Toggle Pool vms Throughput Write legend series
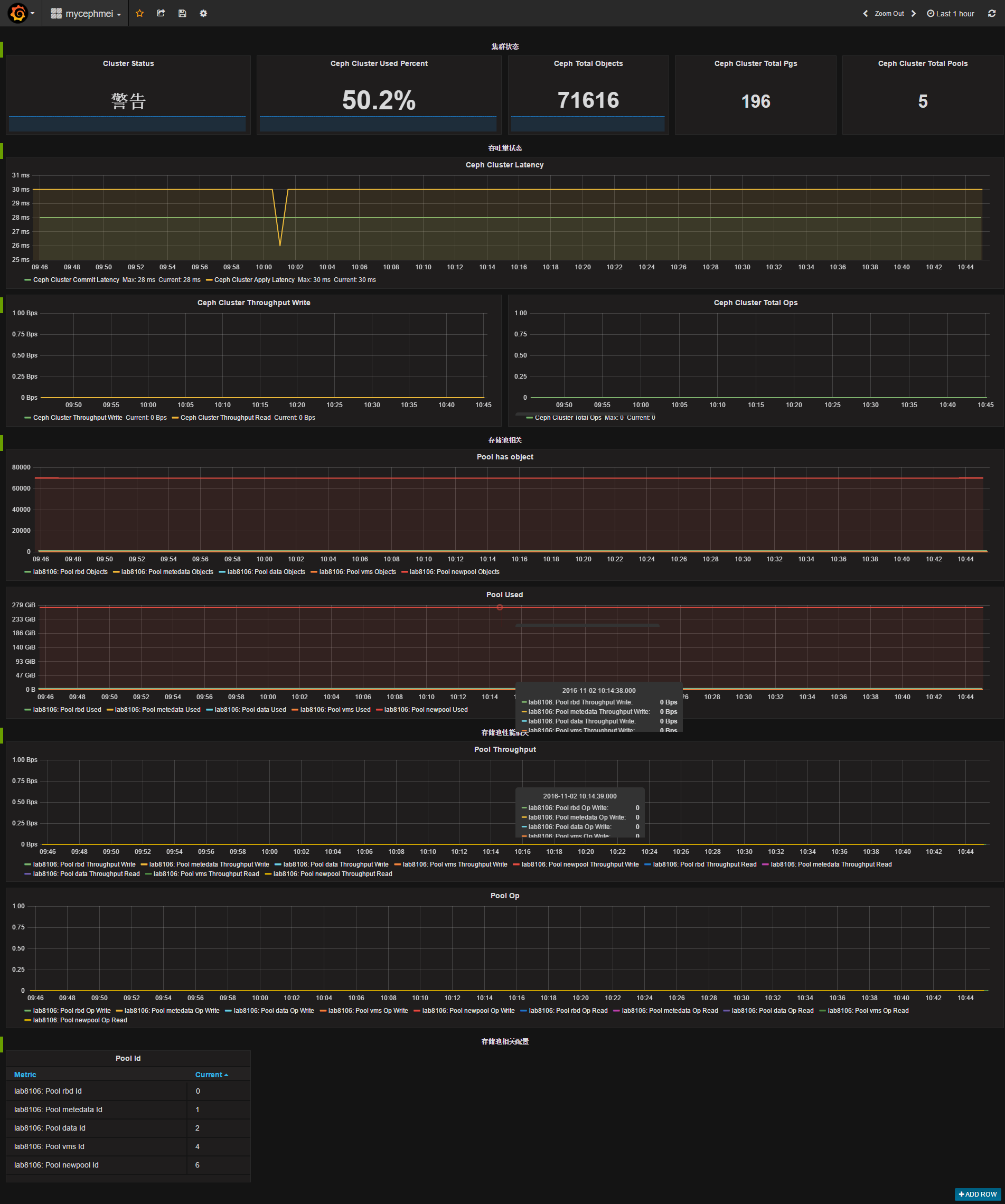Screen dimensions: 1005x1204 (455, 864)
